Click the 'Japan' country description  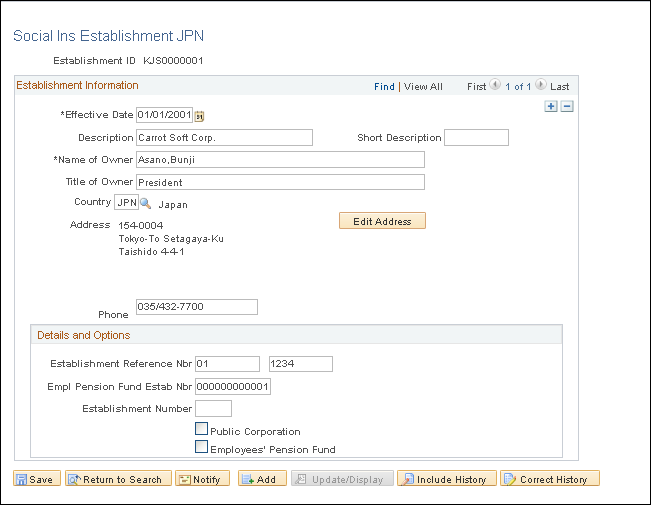(173, 205)
